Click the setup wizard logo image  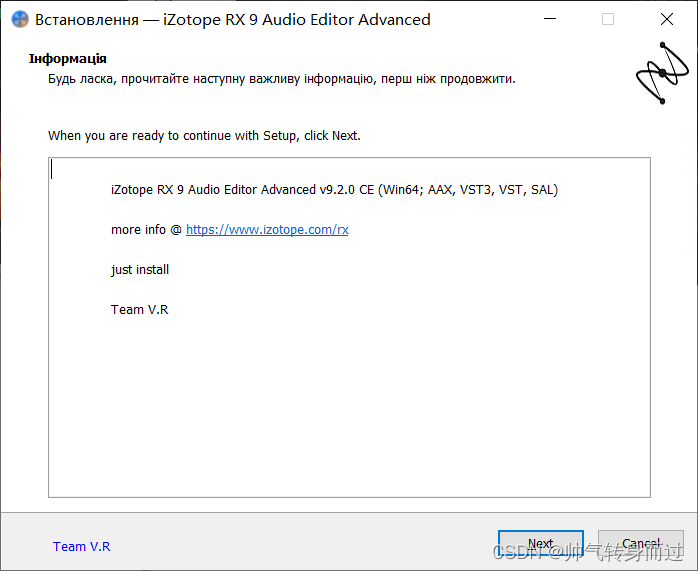[662, 73]
